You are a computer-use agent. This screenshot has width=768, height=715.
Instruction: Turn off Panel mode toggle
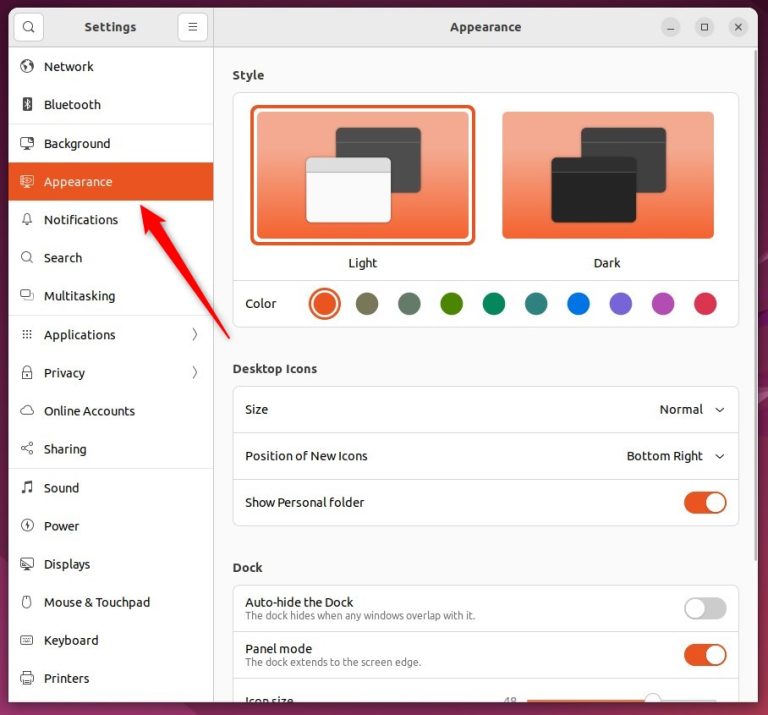point(705,655)
